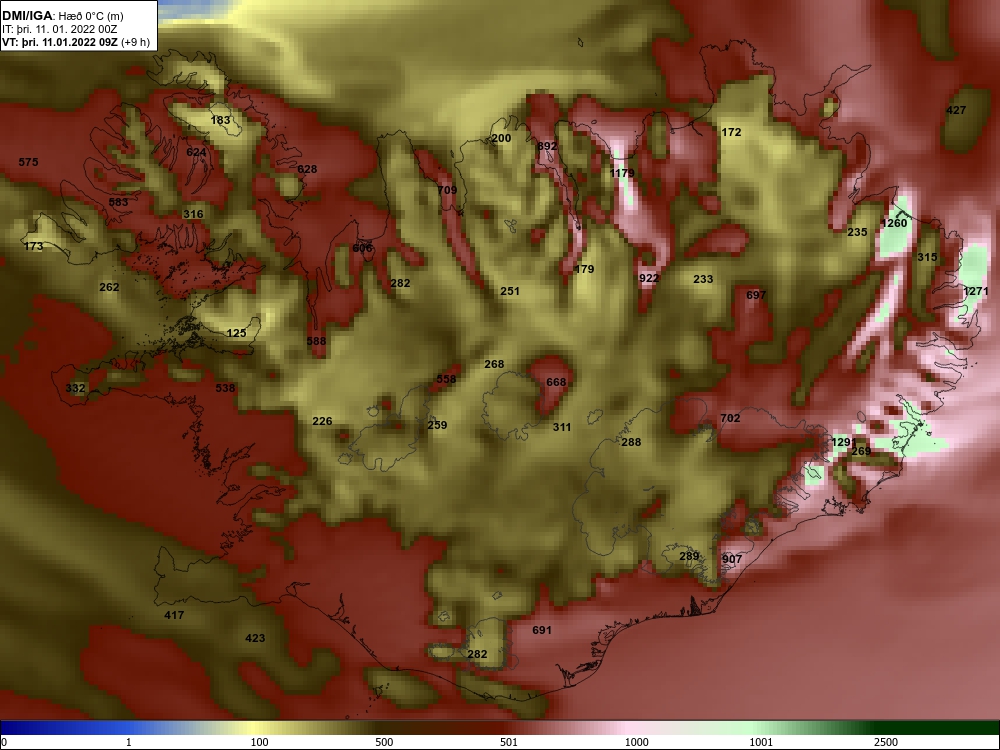Viewport: 1000px width, 750px height.
Task: Select the map value 691
Action: 541,630
